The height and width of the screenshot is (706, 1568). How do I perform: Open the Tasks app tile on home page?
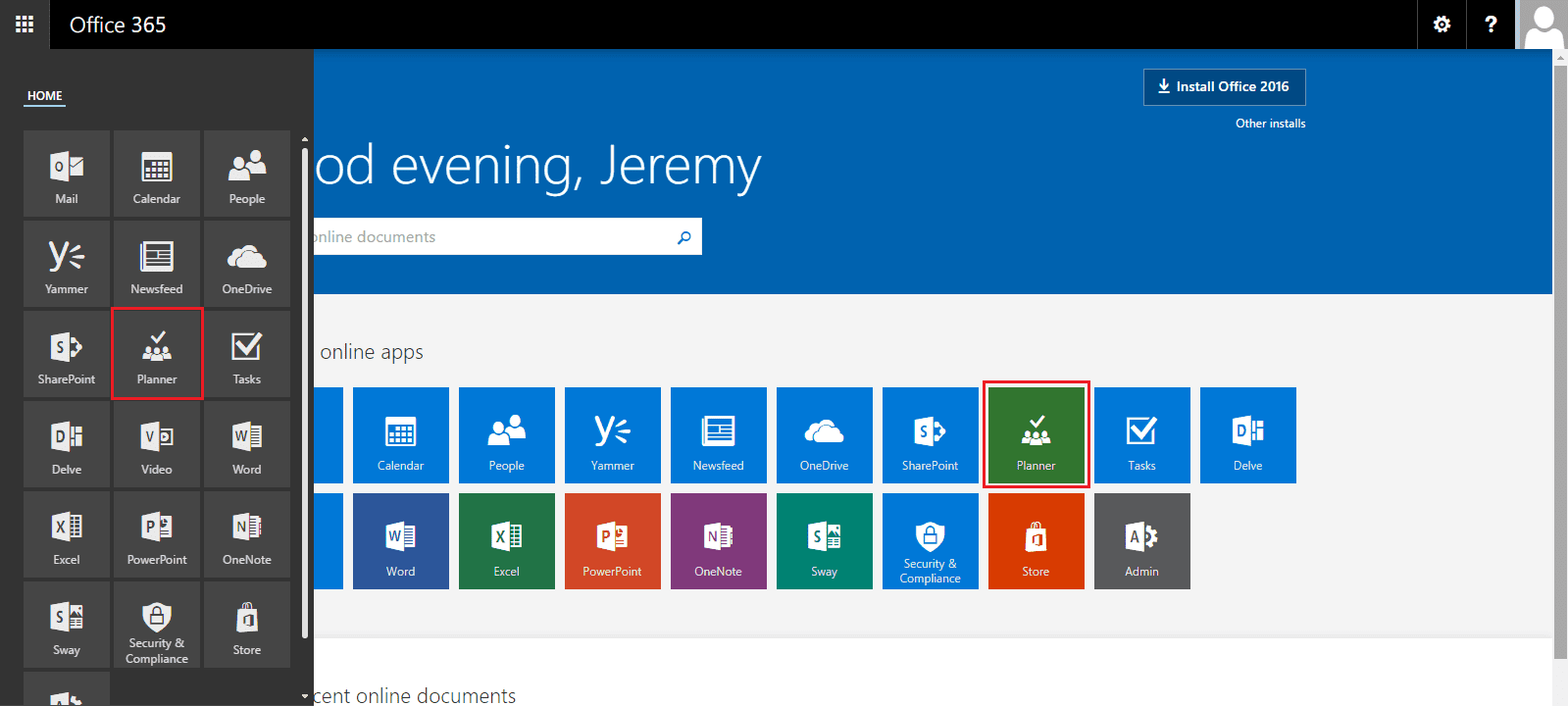pyautogui.click(x=1142, y=435)
